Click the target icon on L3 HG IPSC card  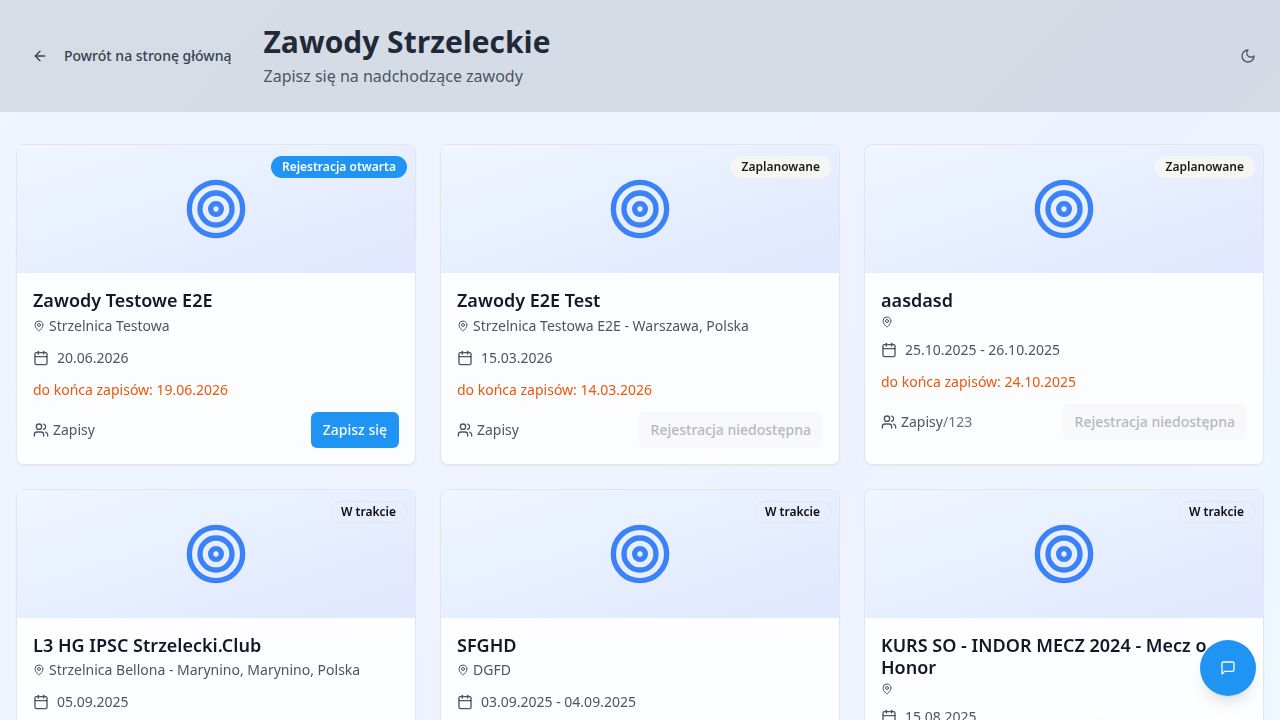pyautogui.click(x=216, y=554)
